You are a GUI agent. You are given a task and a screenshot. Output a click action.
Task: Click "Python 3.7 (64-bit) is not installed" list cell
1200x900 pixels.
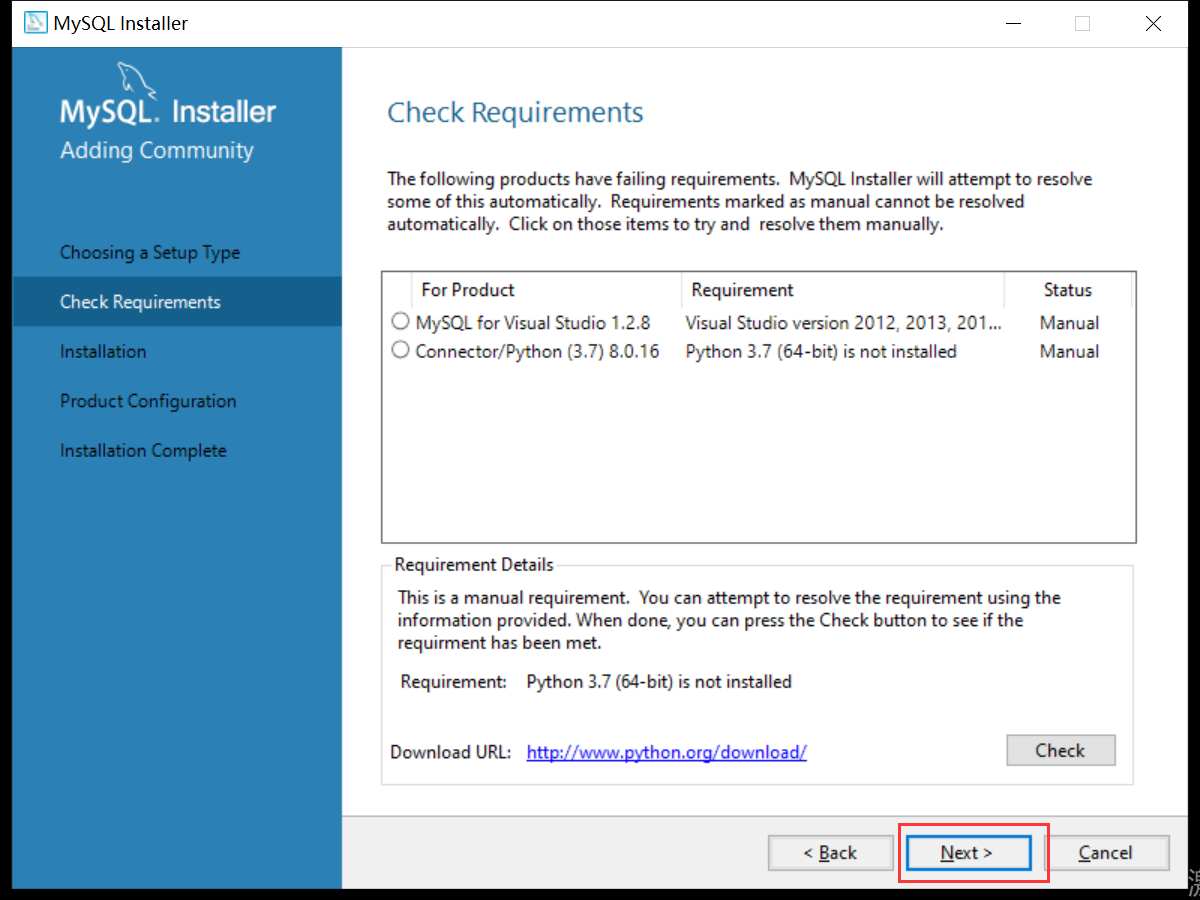[x=821, y=351]
